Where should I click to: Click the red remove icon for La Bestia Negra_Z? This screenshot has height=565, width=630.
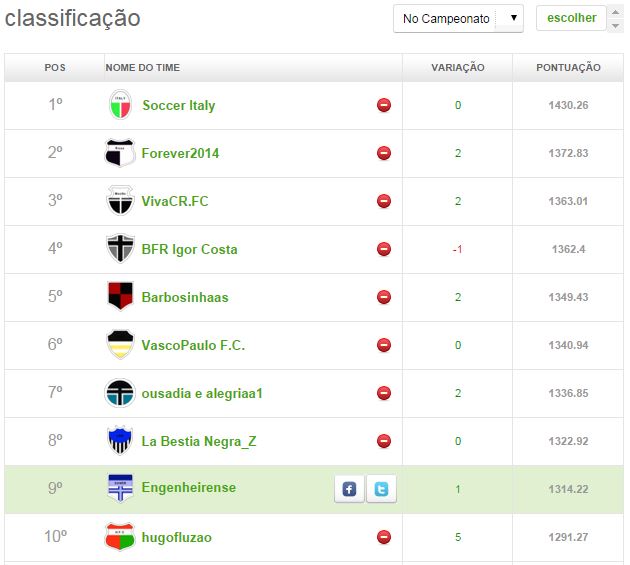click(384, 441)
